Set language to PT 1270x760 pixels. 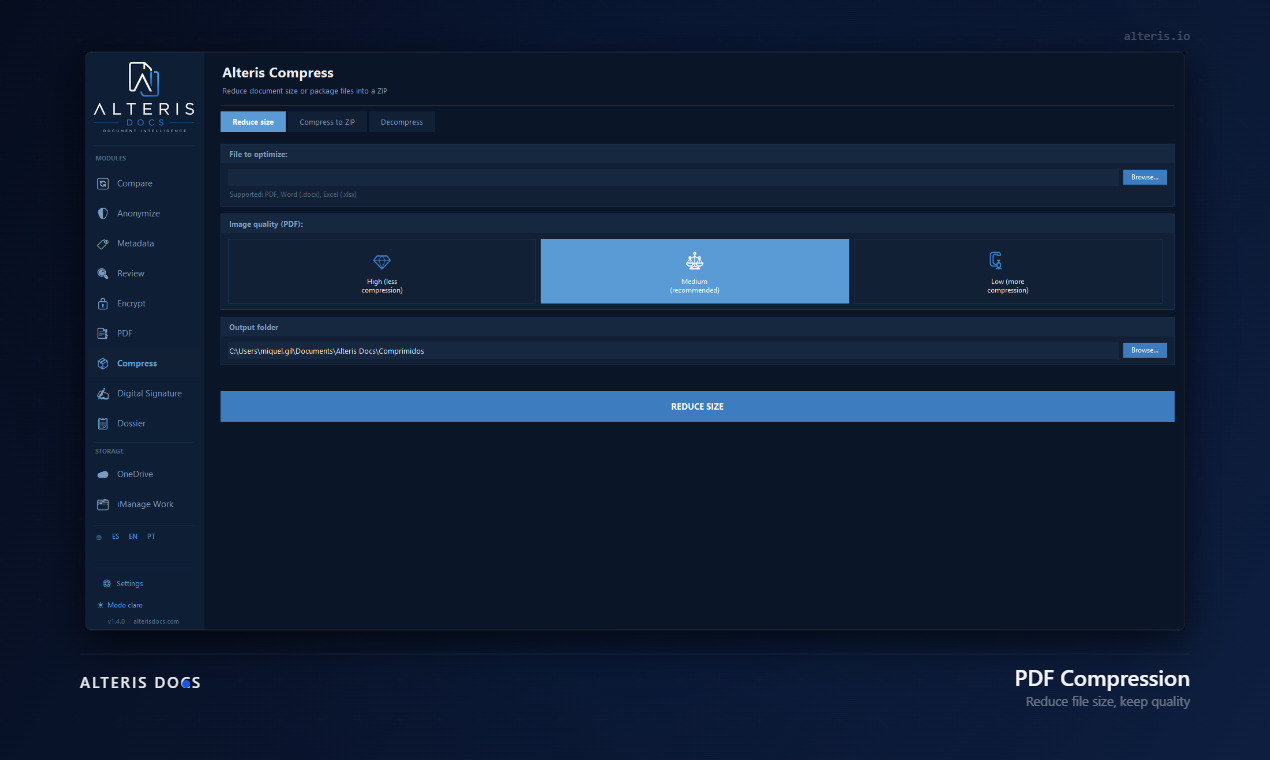[x=151, y=537]
